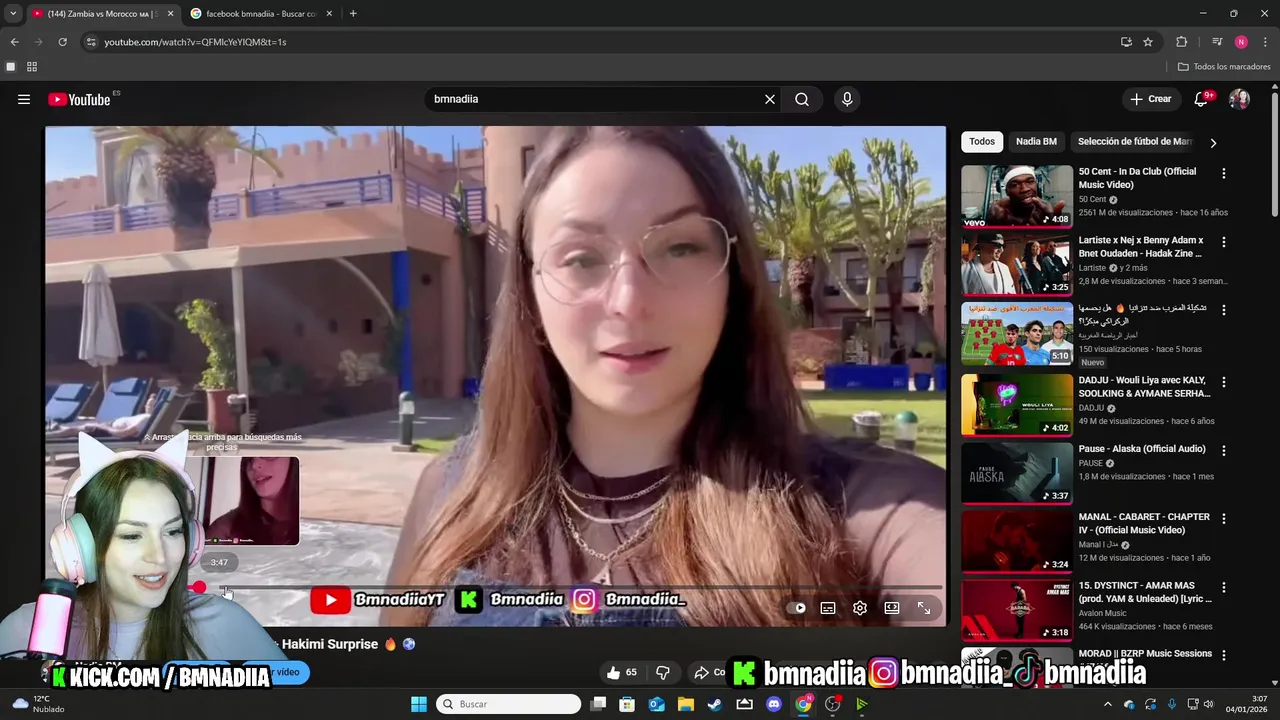Screen dimensions: 1280x720
Task: Open options for MANAL Cabaret video
Action: tap(1223, 518)
